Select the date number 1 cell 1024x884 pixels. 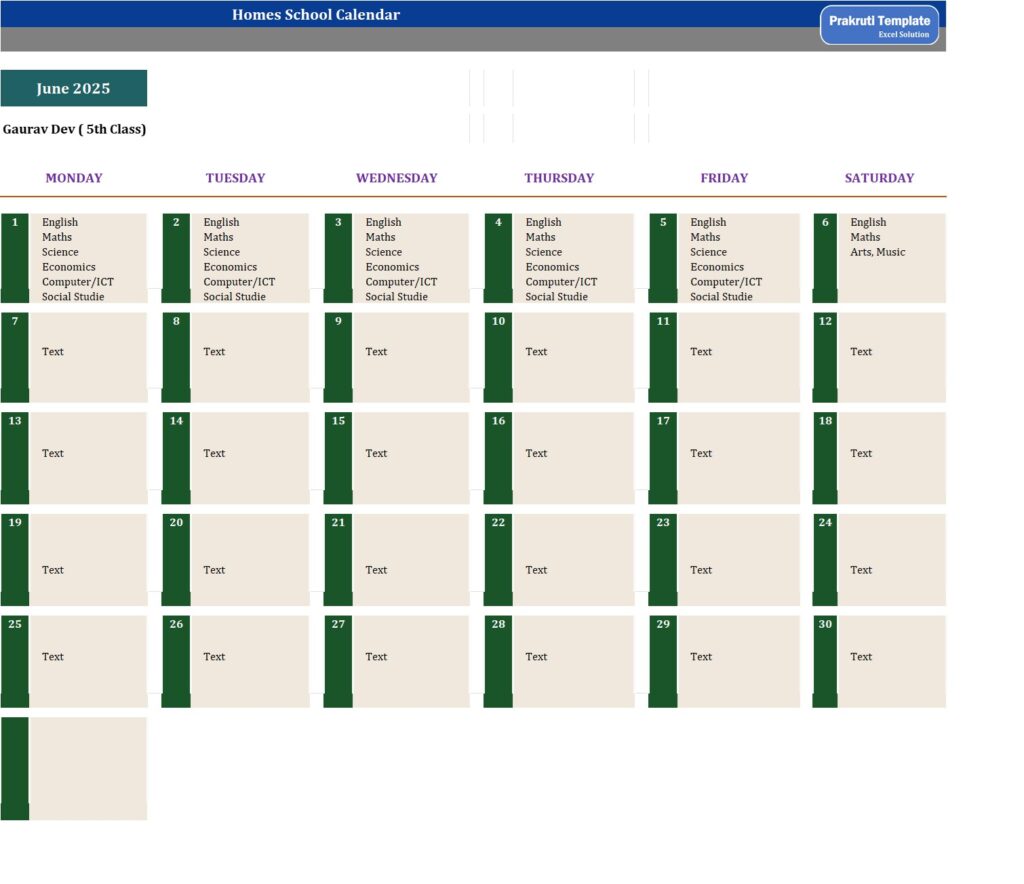point(15,223)
